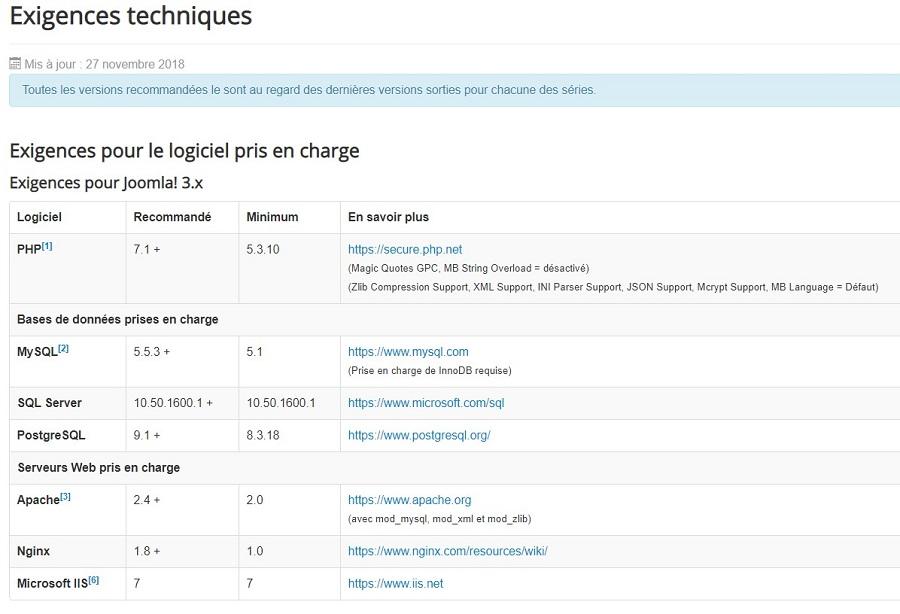This screenshot has width=900, height=614.
Task: Click 'Bases de données prises en charge' row
Action: coord(455,320)
